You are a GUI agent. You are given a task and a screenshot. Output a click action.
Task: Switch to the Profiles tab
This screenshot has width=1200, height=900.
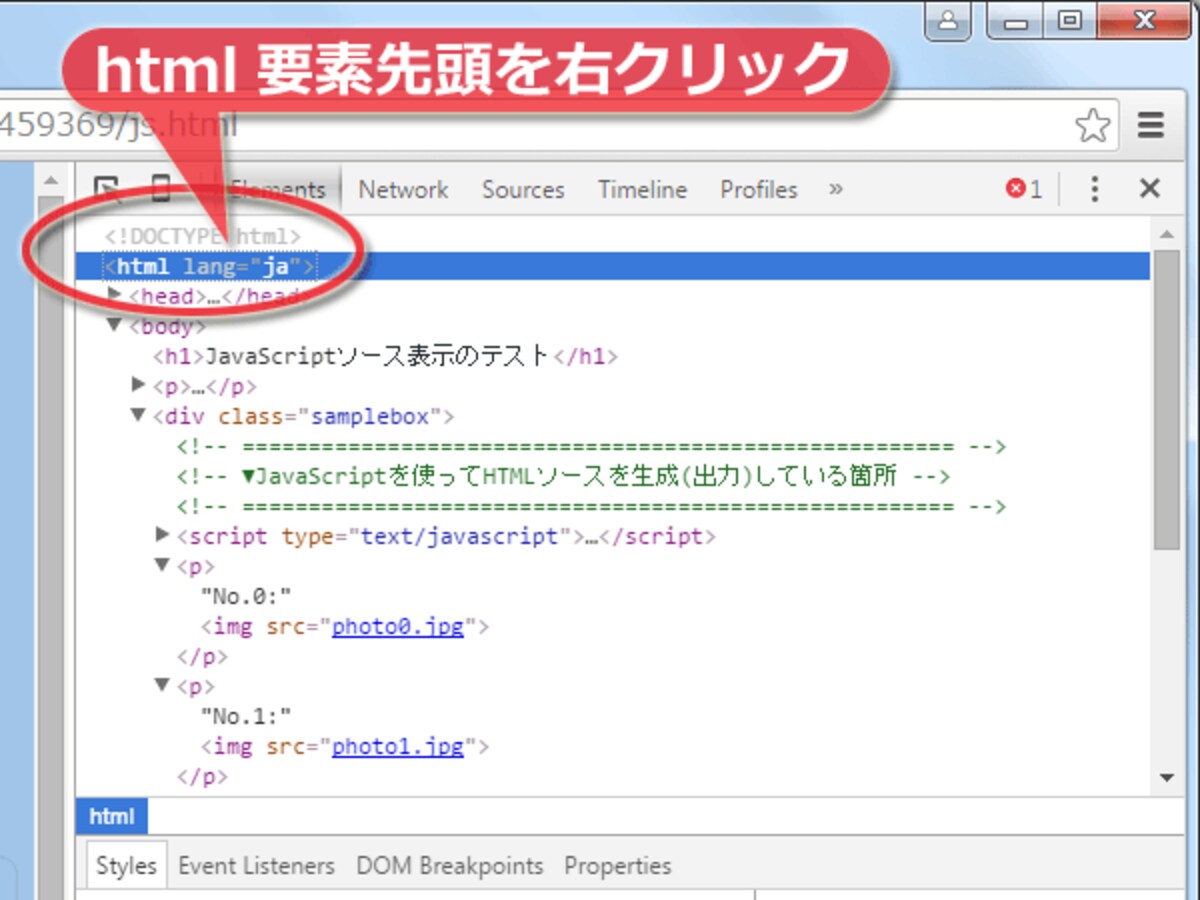759,190
